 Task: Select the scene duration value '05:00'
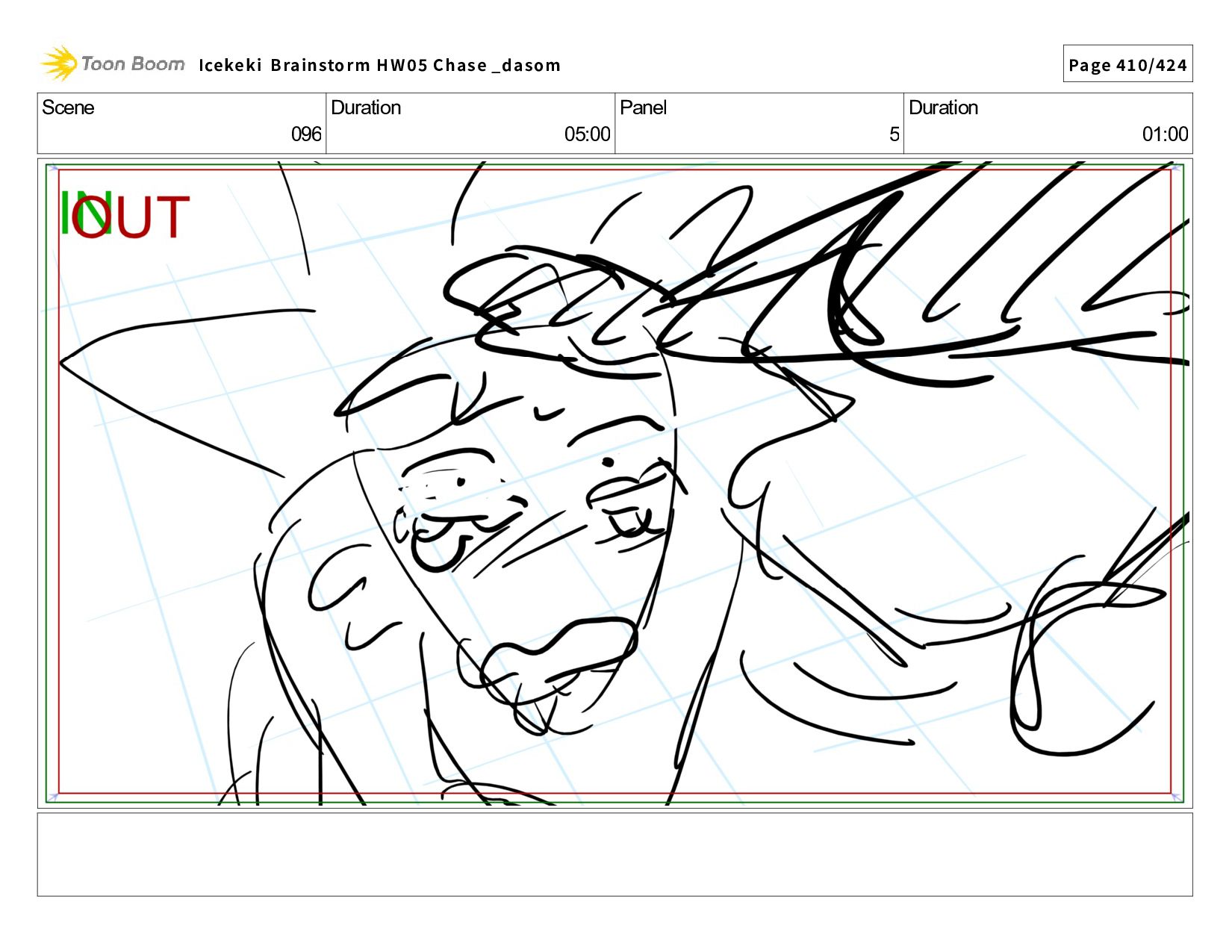(x=587, y=134)
